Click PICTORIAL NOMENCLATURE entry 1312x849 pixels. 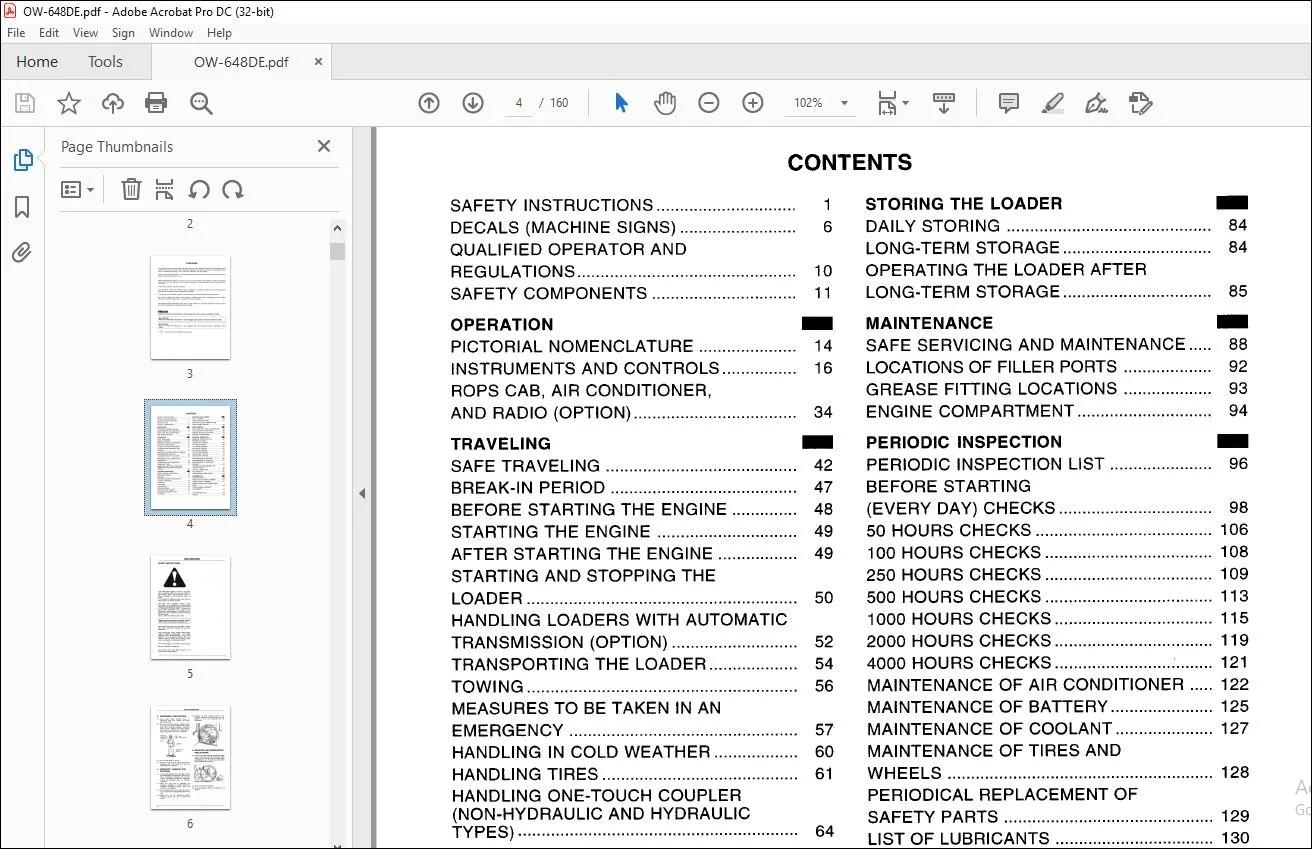click(641, 346)
